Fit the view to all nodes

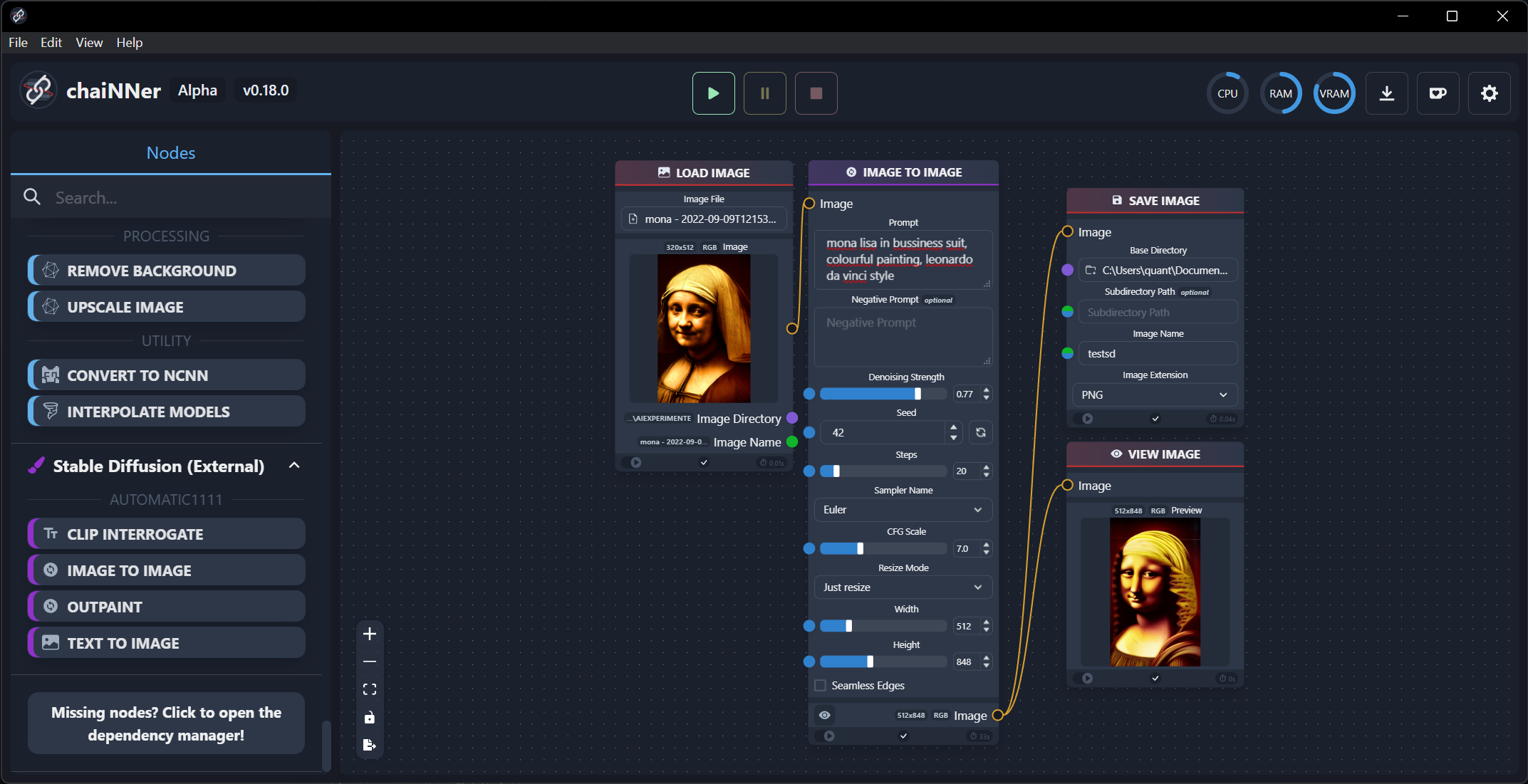tap(369, 689)
